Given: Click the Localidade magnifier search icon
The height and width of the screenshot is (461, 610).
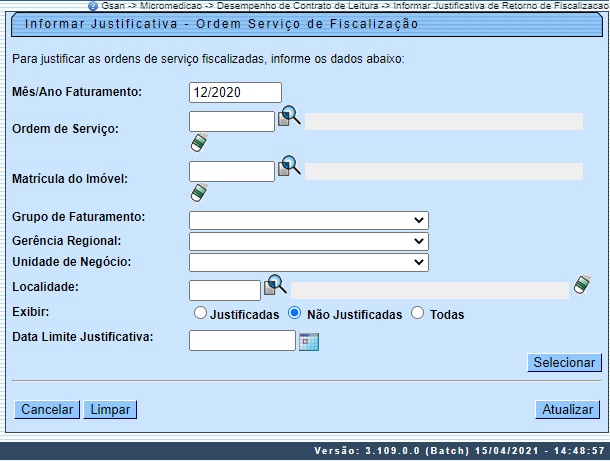Looking at the screenshot, I should coord(275,287).
